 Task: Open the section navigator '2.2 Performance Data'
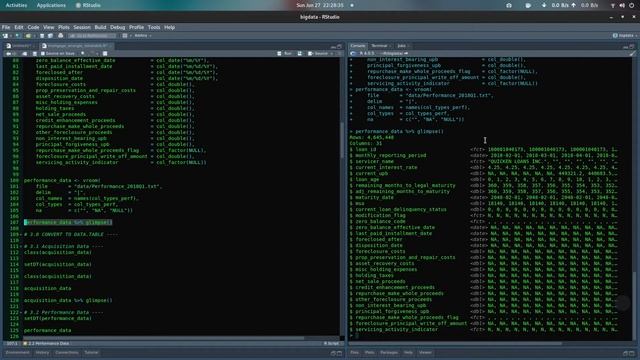46,344
